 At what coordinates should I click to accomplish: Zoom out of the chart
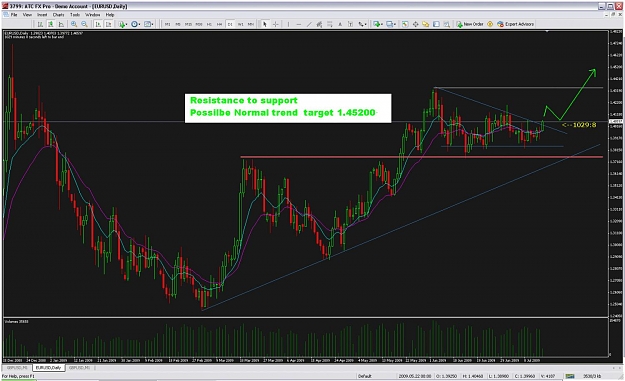(84, 24)
